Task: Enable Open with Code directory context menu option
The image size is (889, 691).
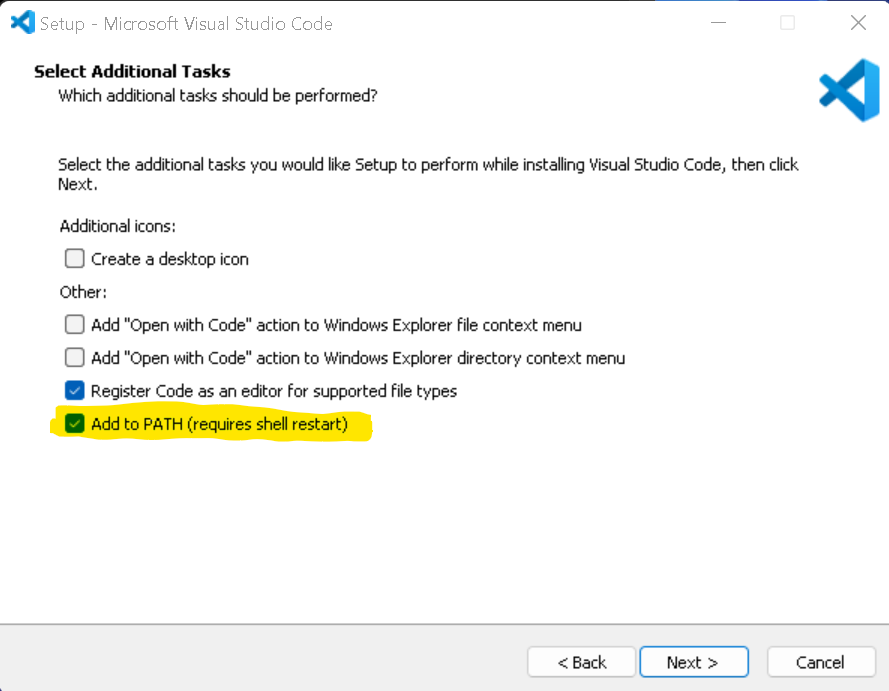Action: tap(74, 358)
